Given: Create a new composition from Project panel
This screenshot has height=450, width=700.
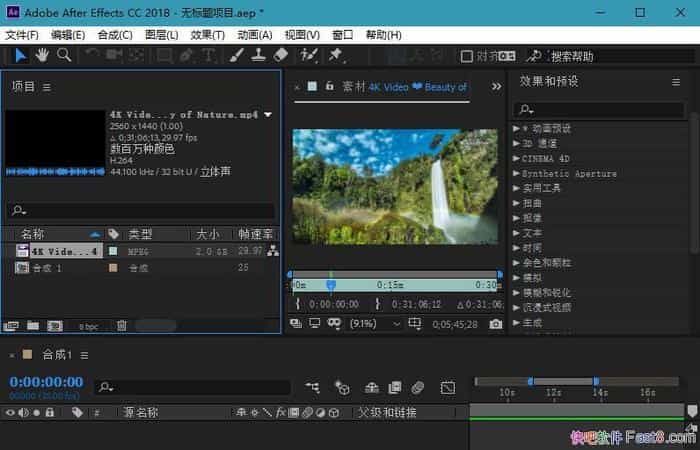Looking at the screenshot, I should tap(55, 326).
